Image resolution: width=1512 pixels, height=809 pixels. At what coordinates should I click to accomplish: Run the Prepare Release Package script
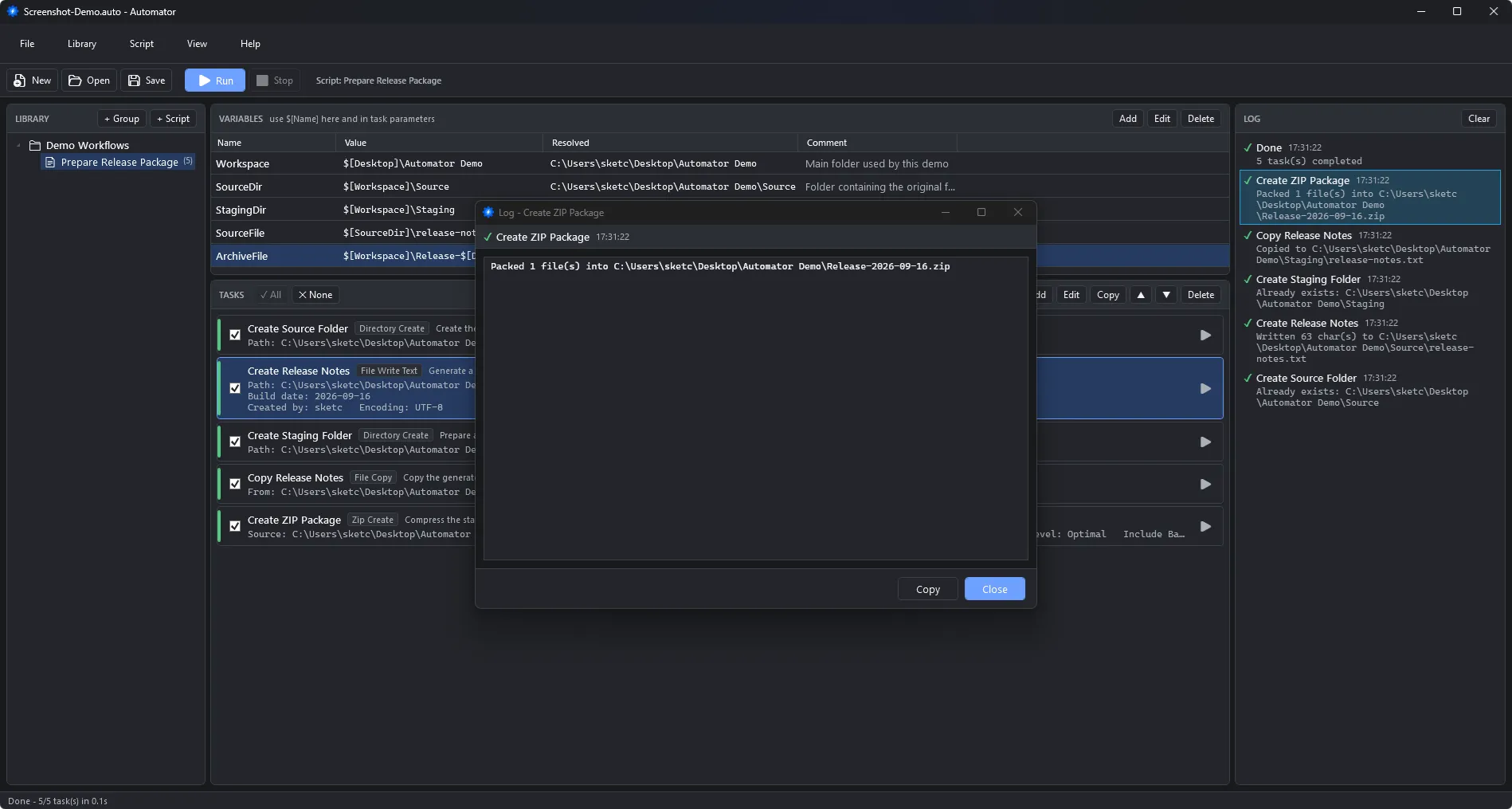click(215, 81)
